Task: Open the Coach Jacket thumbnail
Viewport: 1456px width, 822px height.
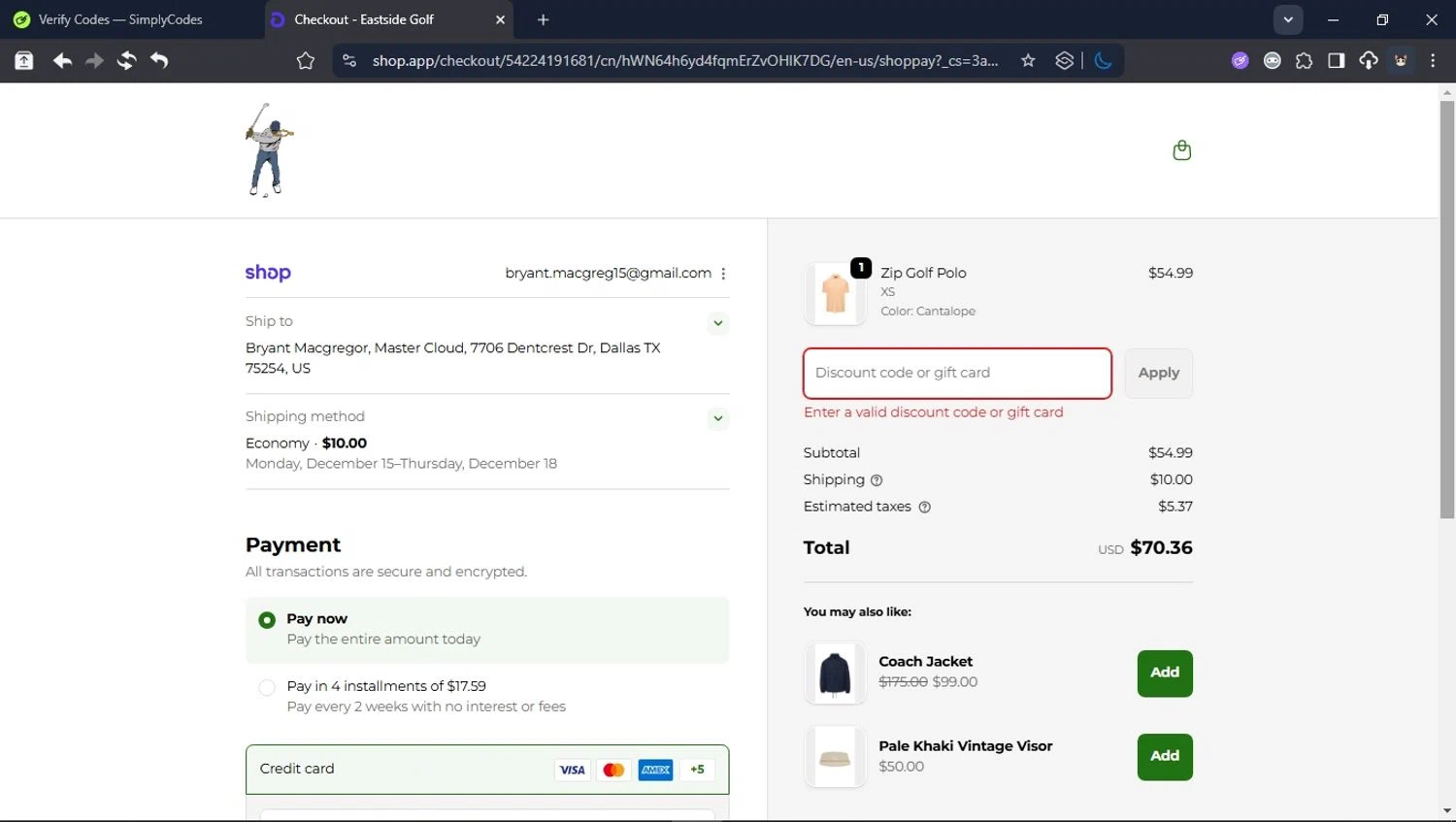Action: 835,674
